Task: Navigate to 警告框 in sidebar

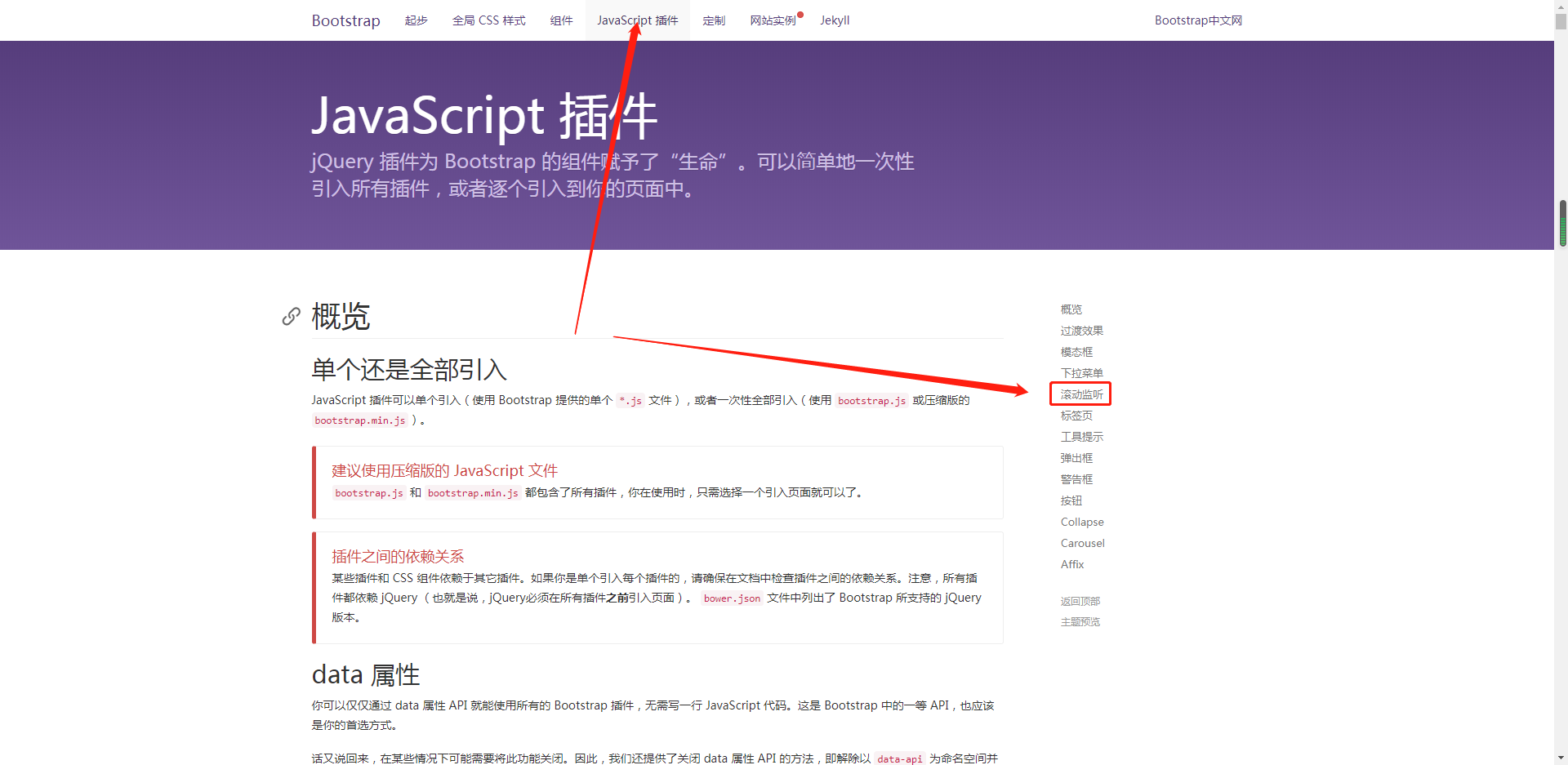Action: pos(1076,479)
